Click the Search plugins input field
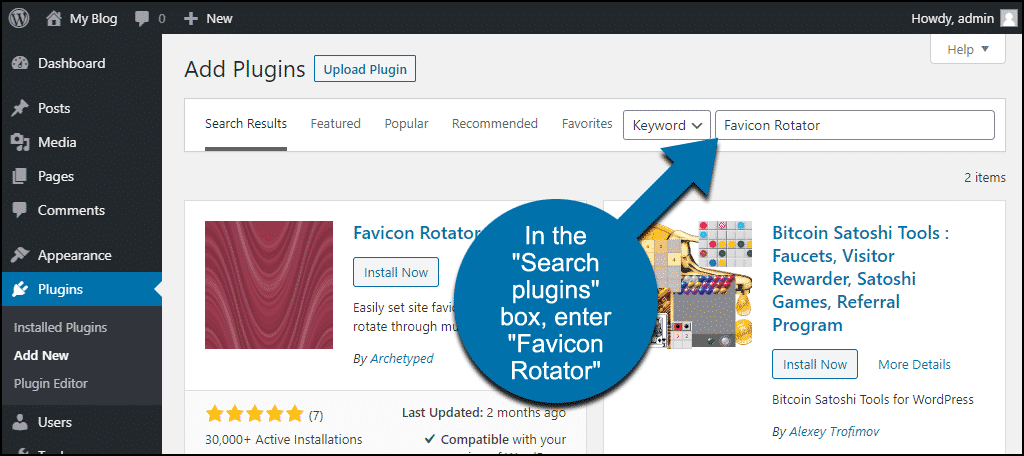1024x456 pixels. pos(855,125)
